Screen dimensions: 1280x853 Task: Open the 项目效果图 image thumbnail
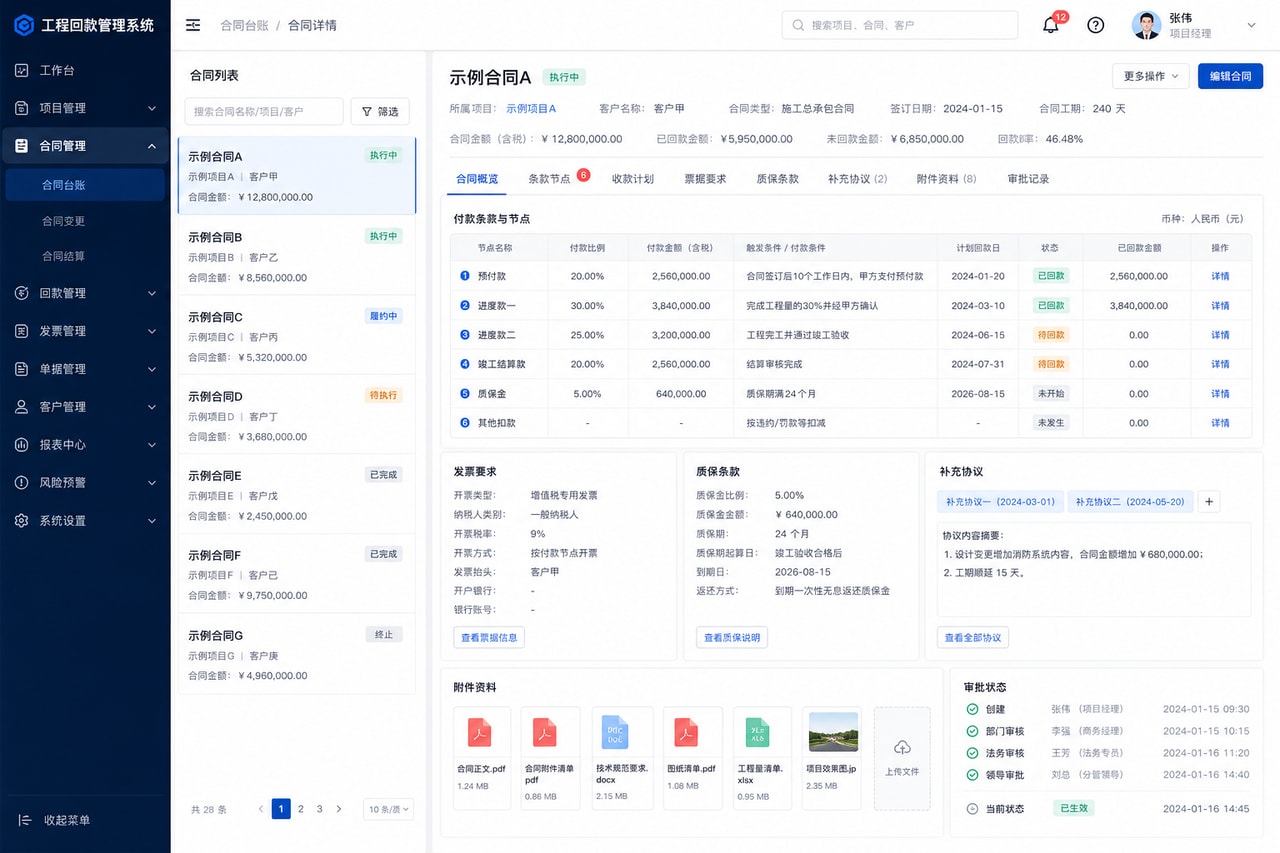(833, 732)
